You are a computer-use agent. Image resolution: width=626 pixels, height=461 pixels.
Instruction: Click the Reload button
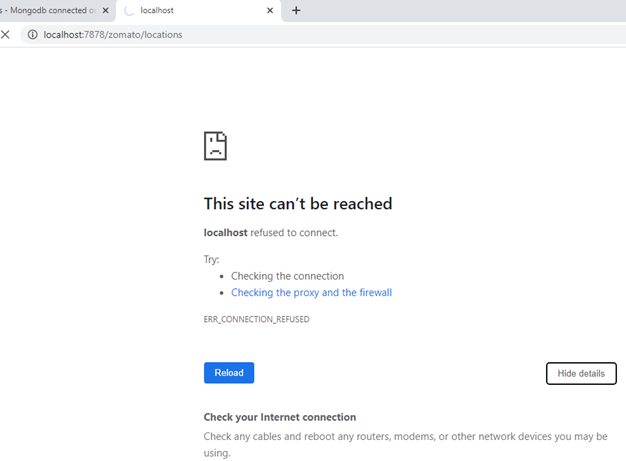click(229, 373)
